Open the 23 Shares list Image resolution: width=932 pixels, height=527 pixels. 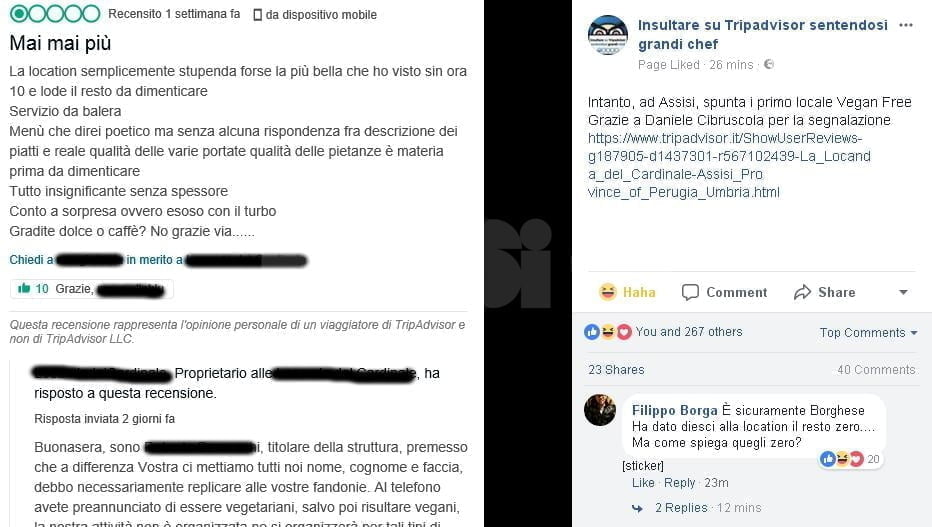click(x=616, y=370)
